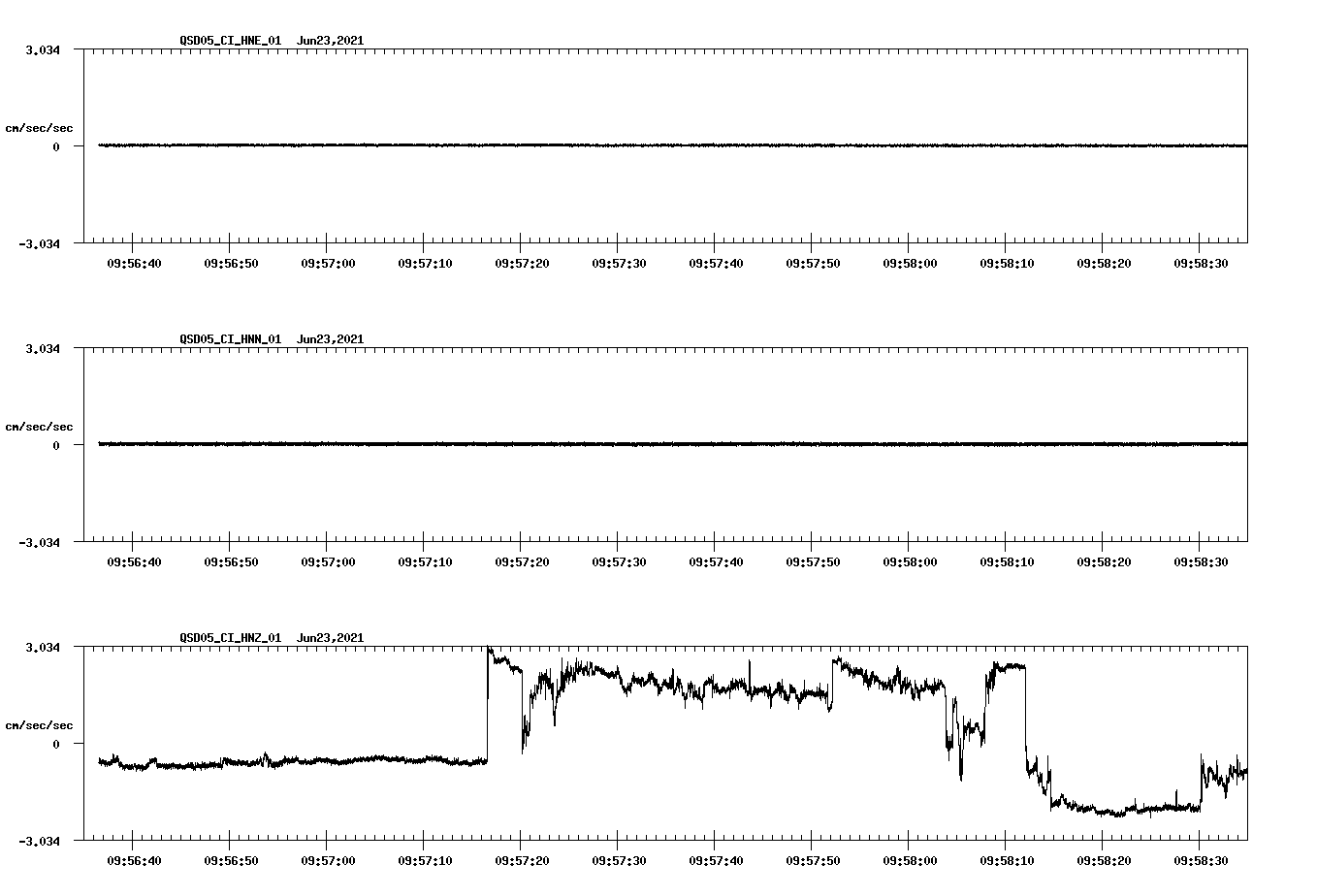Pick 09:58:00 time label under HNZ plot
This screenshot has width=1317, height=896.
(910, 860)
